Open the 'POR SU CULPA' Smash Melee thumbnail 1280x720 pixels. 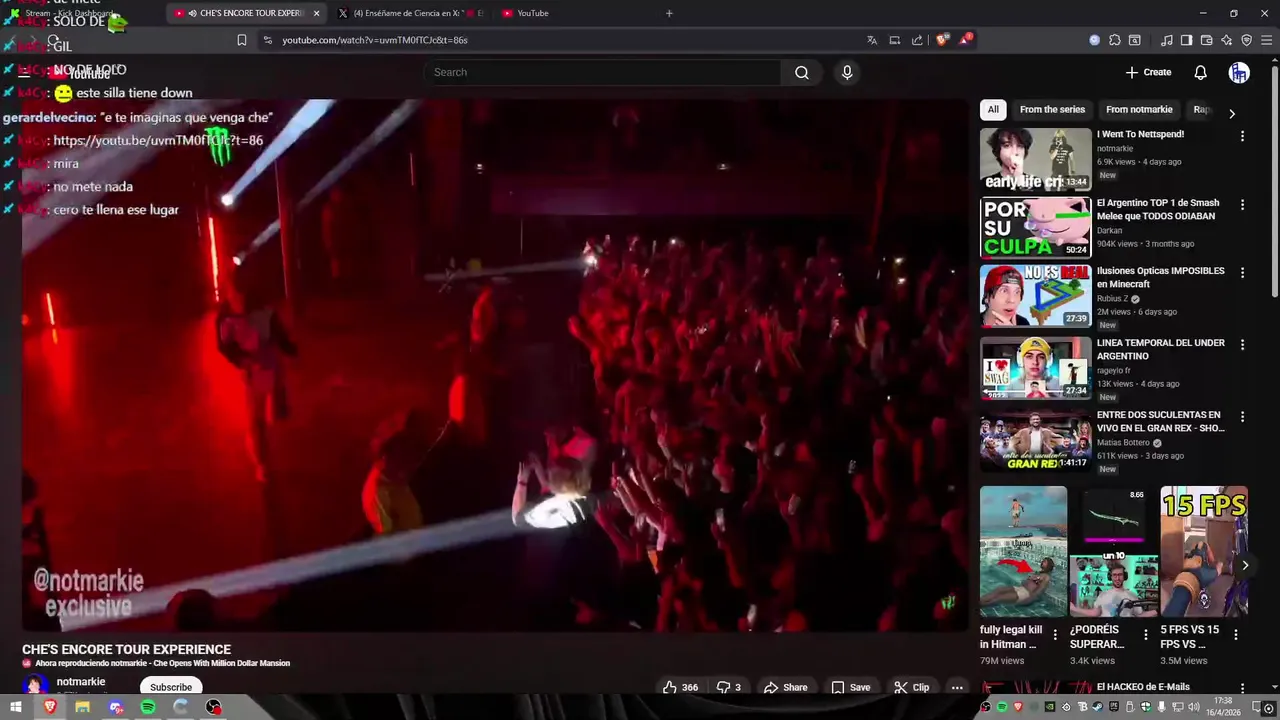click(1035, 227)
